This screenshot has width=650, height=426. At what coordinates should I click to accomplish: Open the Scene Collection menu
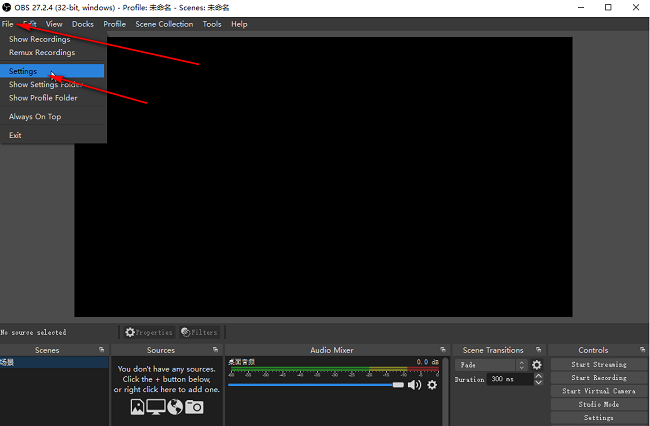[x=164, y=24]
